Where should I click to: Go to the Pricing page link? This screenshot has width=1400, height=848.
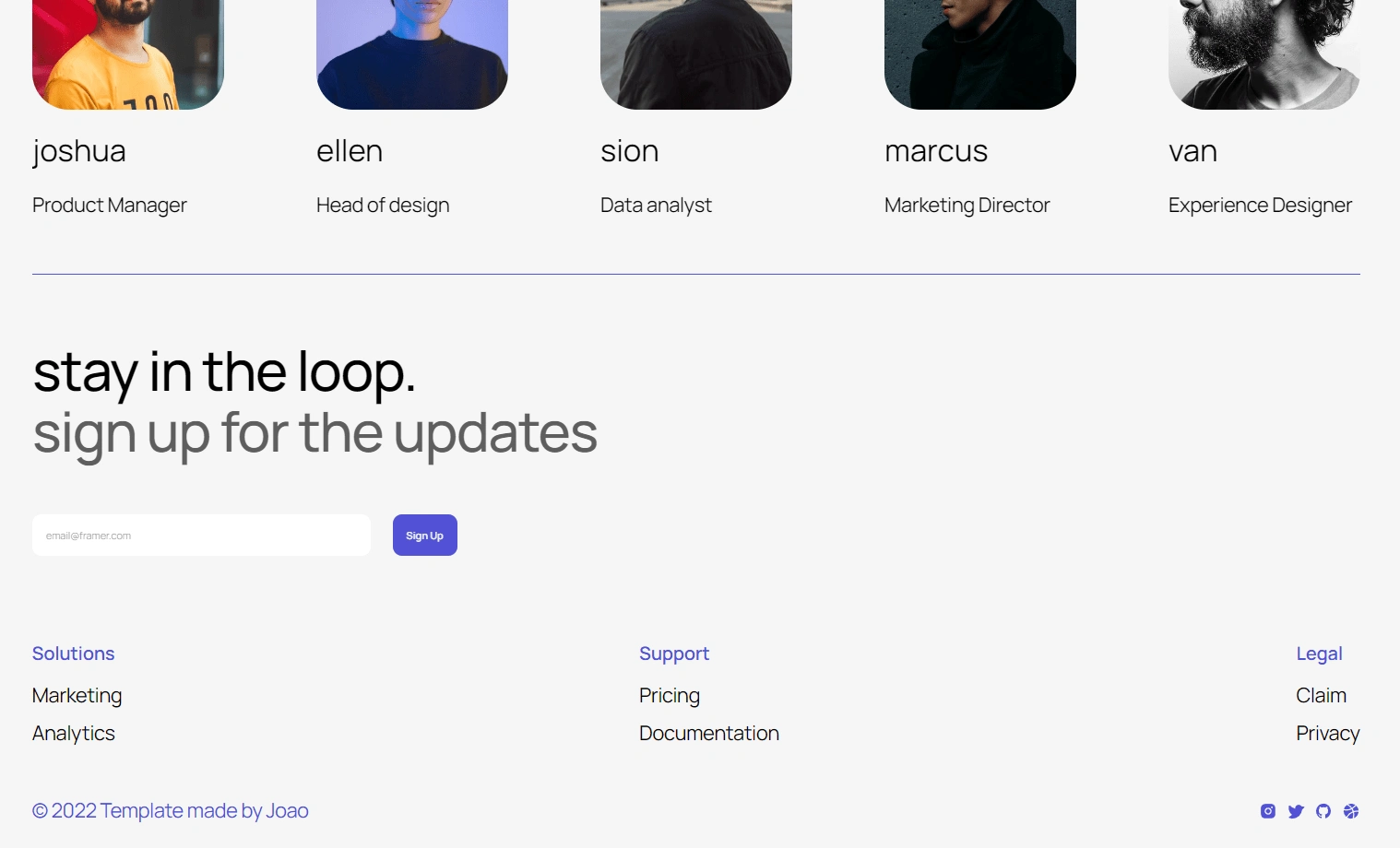[670, 696]
